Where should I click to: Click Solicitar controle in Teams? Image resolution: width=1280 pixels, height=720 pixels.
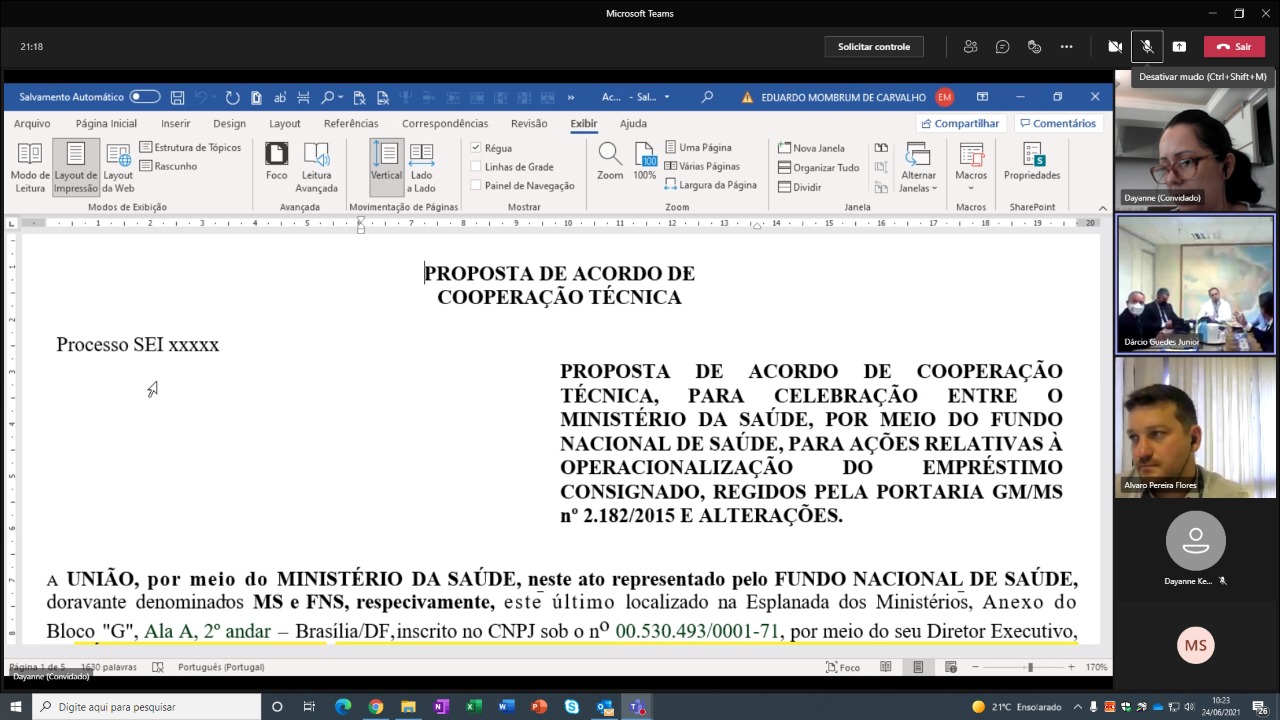click(874, 46)
